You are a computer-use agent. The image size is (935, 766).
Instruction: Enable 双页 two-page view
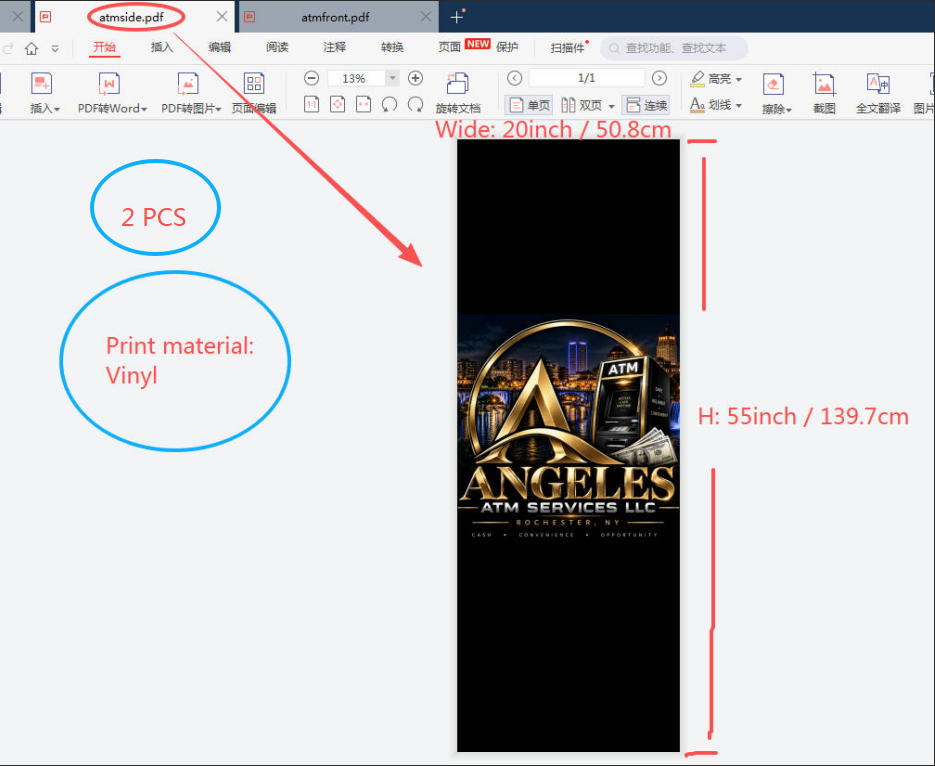coord(581,106)
